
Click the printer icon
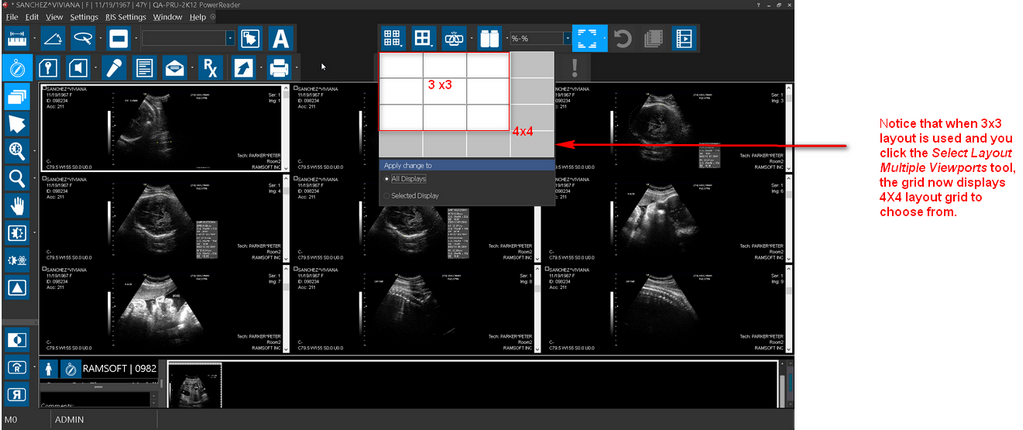(279, 68)
